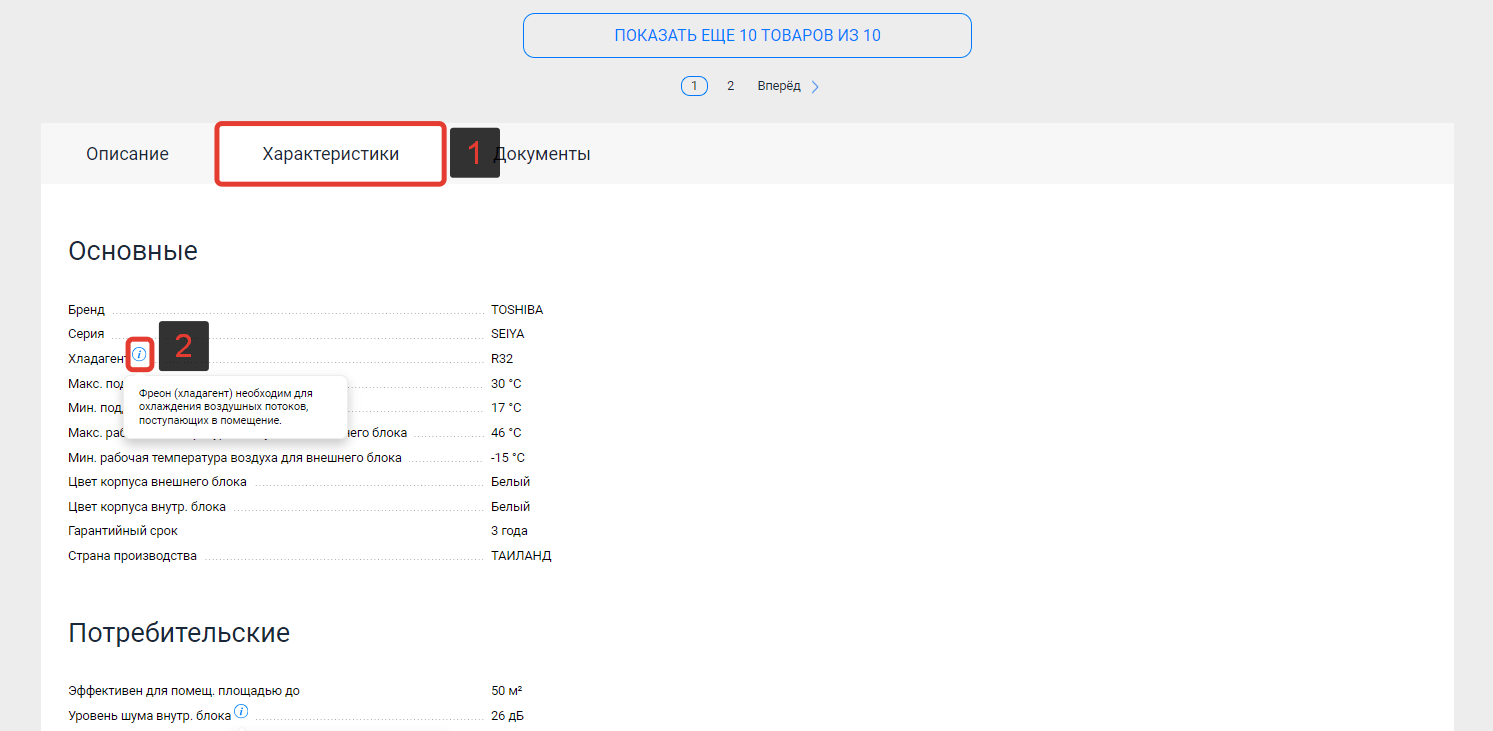Switch to the Характеристики tab
Screen dimensions: 1493x731
coord(331,154)
